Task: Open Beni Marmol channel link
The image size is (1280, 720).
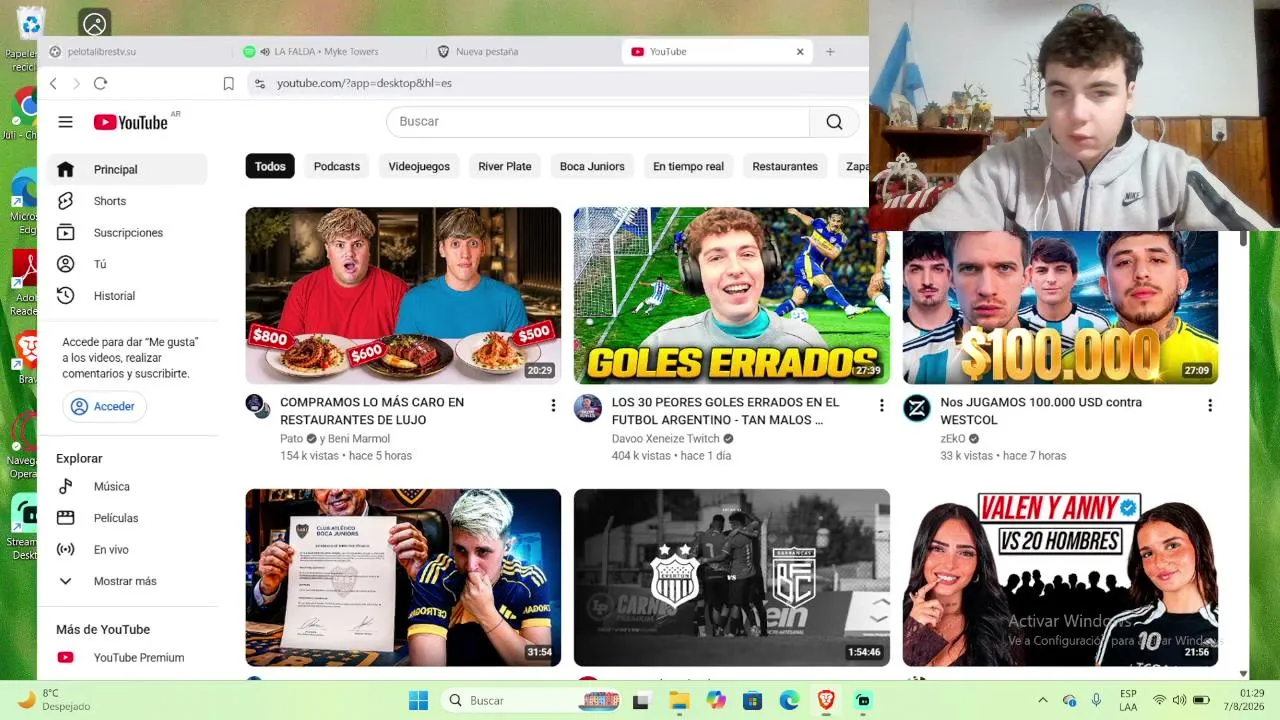Action: tap(359, 439)
